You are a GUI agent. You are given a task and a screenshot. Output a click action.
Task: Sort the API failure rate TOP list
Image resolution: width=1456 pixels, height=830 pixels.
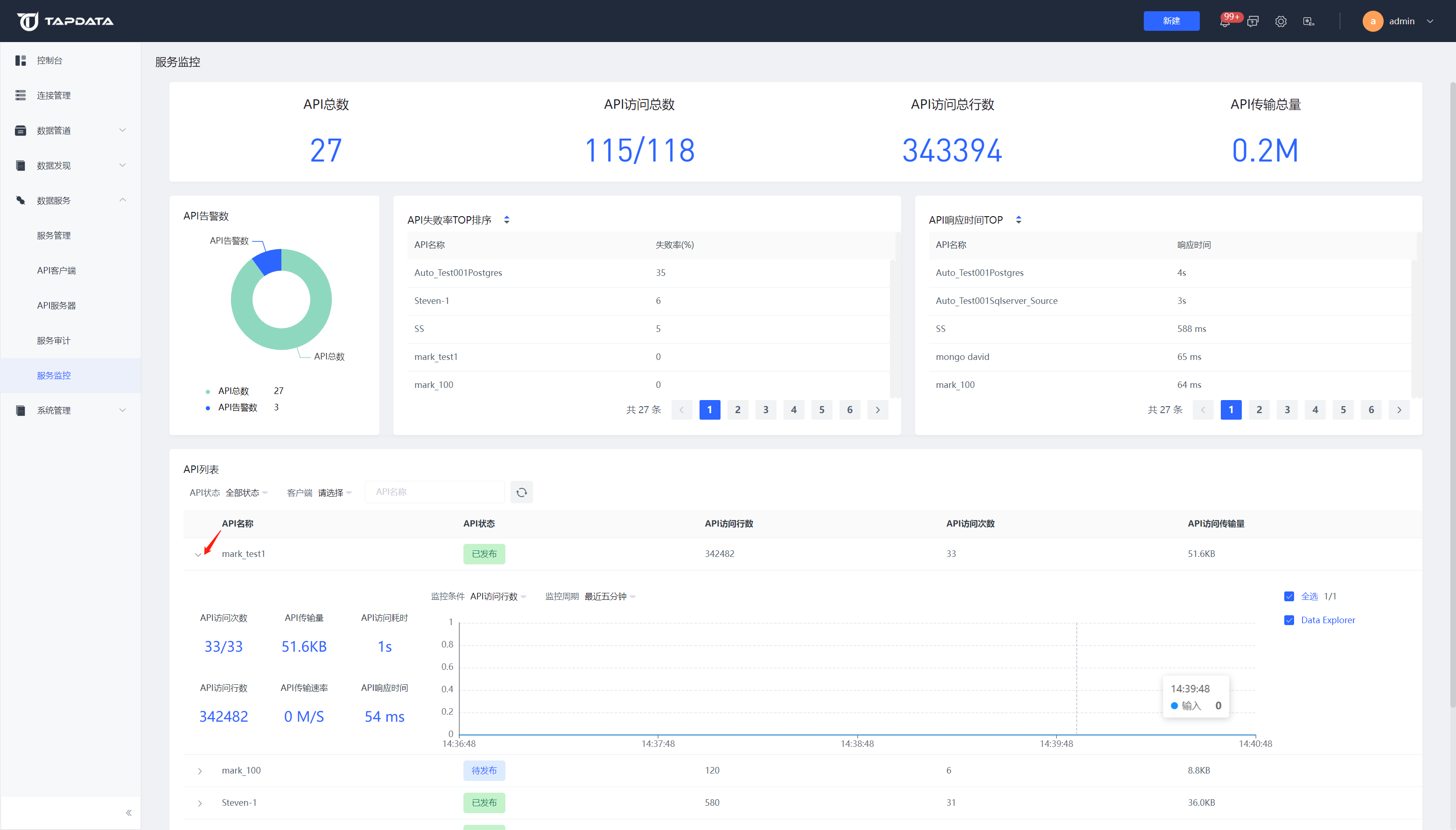tap(507, 219)
